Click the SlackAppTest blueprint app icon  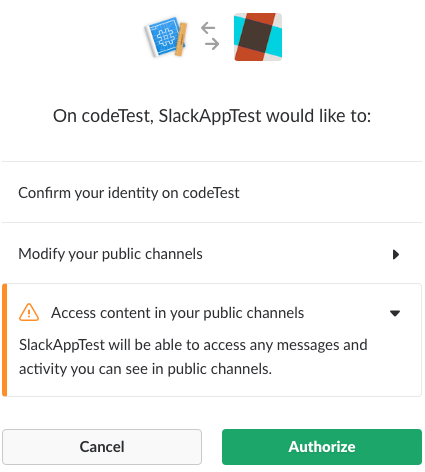(166, 37)
